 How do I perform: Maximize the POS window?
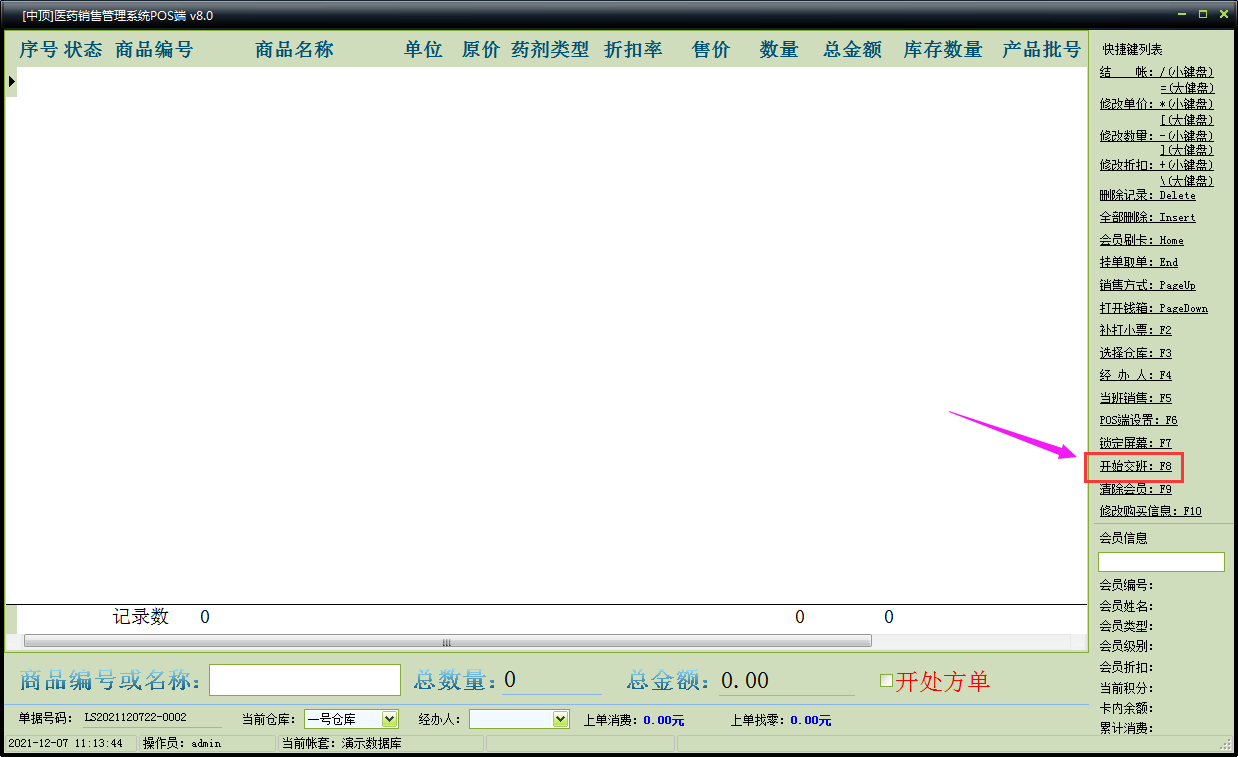(1203, 14)
